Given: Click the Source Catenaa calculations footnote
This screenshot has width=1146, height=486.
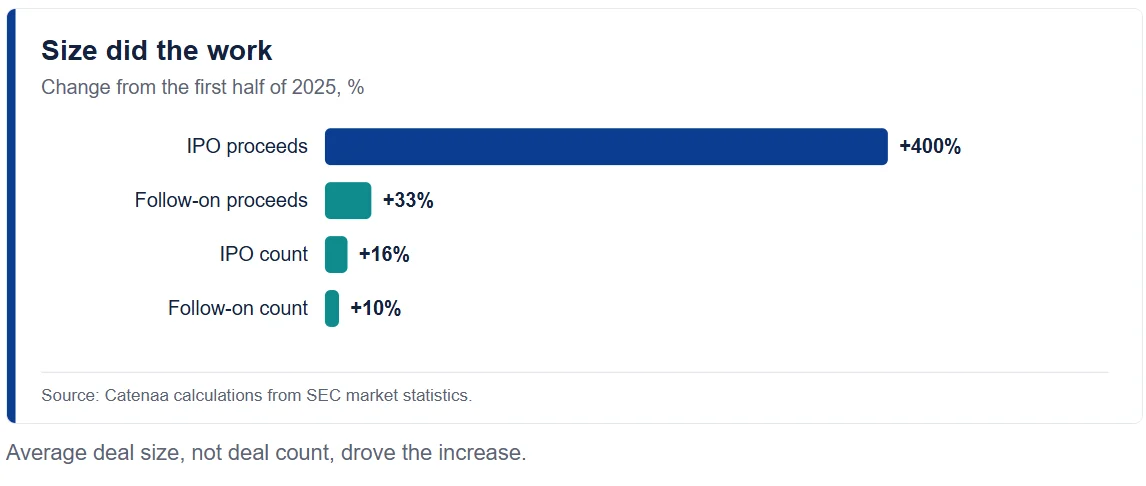Looking at the screenshot, I should 257,396.
